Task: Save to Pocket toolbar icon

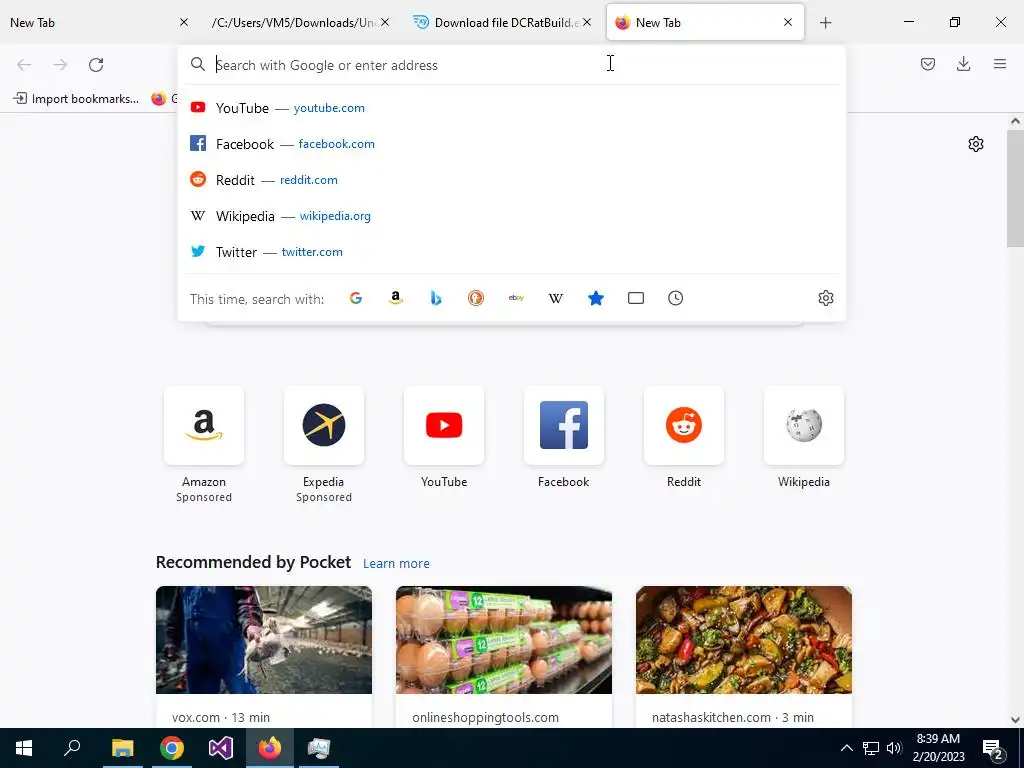Action: 928,64
